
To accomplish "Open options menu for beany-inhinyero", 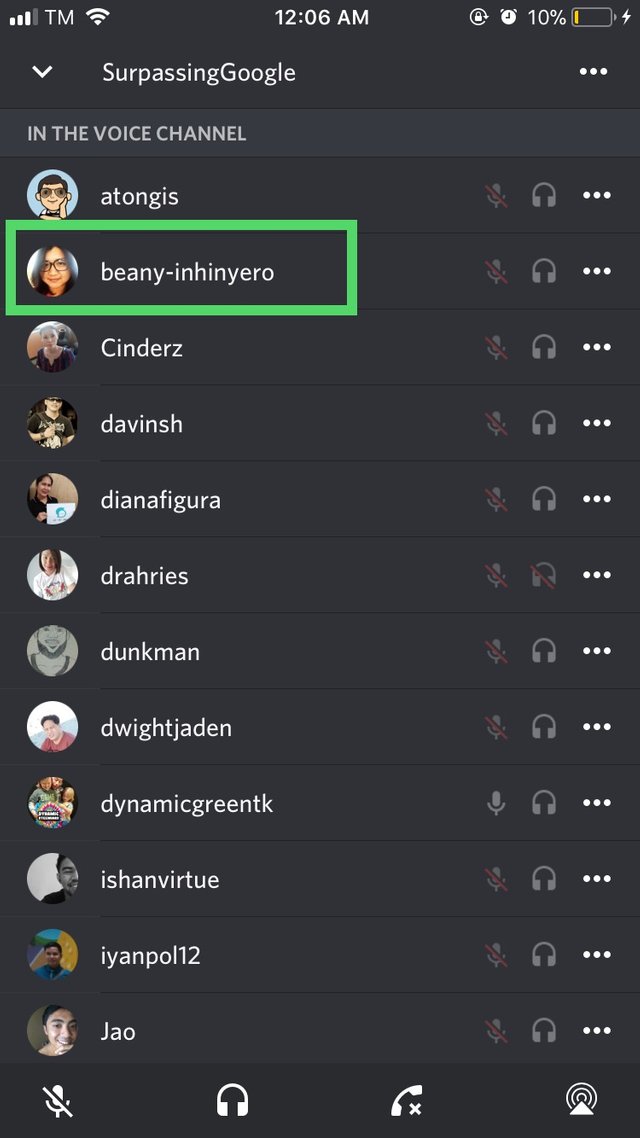I will (596, 271).
